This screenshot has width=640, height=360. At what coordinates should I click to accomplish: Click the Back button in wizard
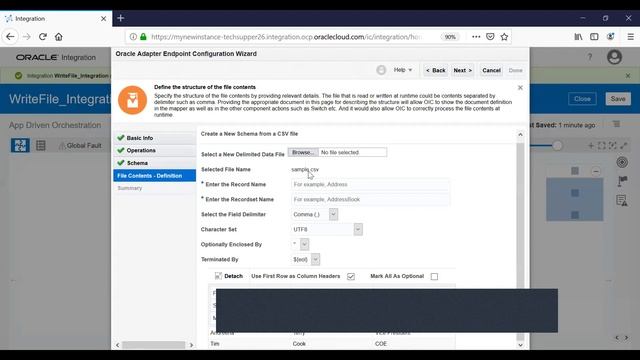pyautogui.click(x=436, y=71)
